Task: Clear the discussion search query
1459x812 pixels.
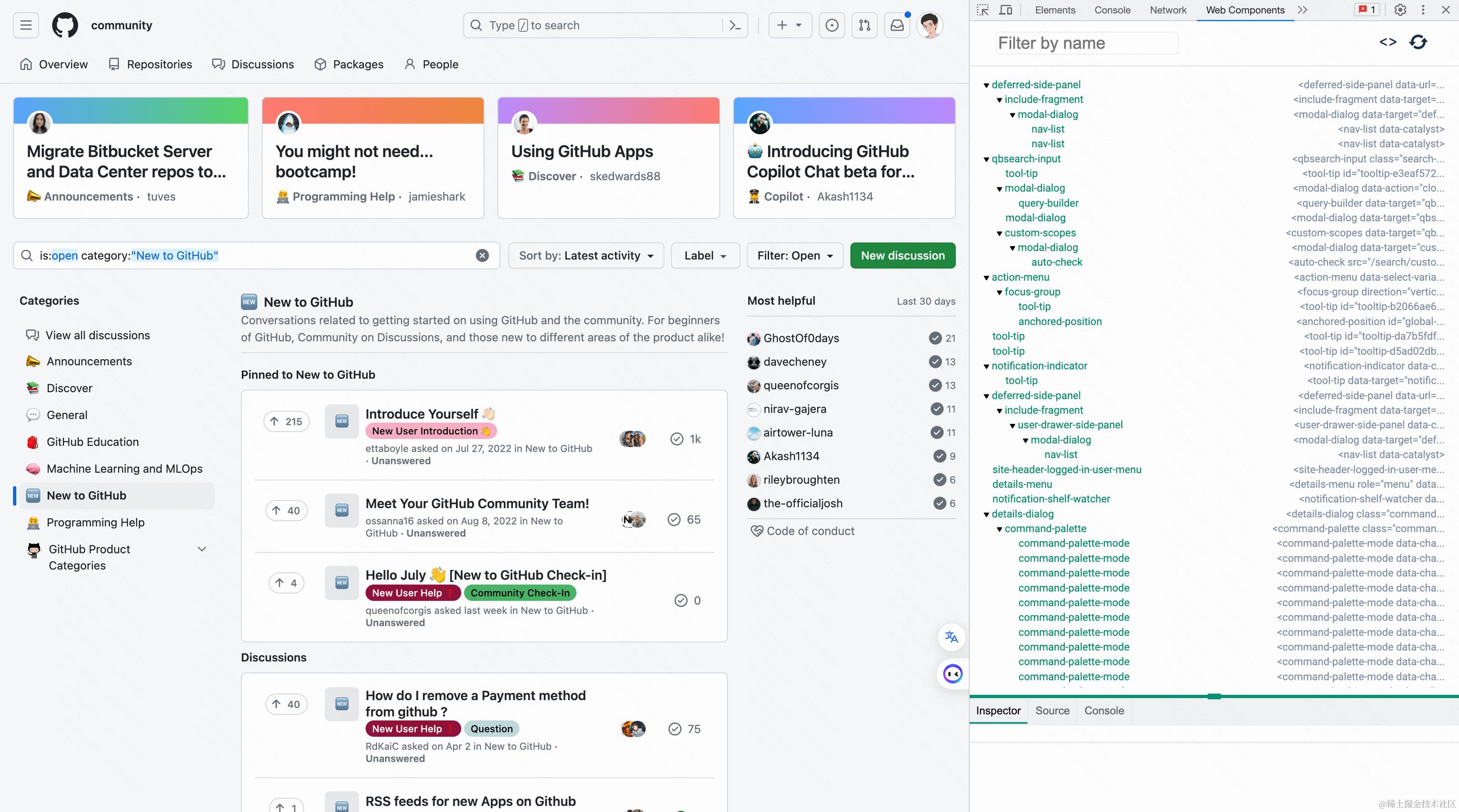Action: tap(482, 255)
